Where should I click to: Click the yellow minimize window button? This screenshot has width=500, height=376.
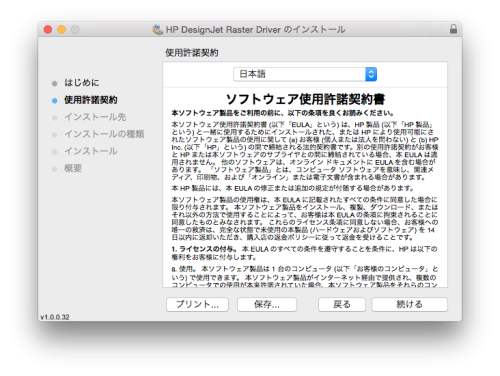[62, 29]
